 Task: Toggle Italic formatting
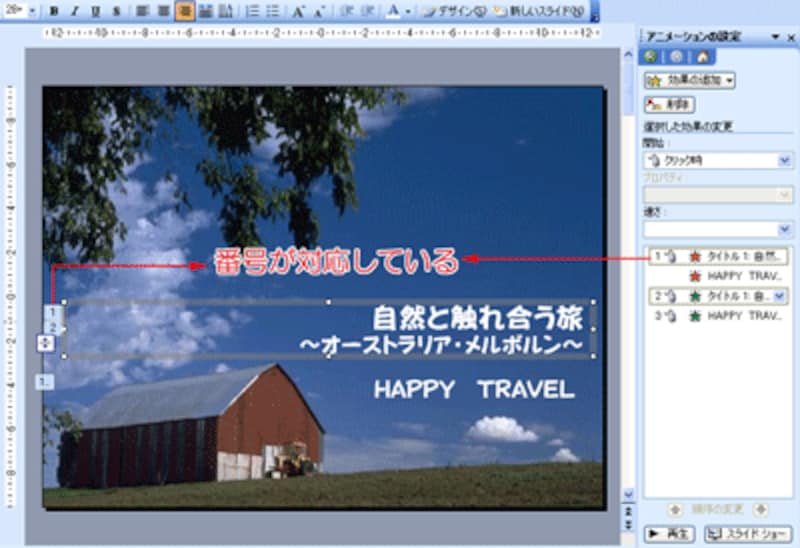click(x=75, y=11)
